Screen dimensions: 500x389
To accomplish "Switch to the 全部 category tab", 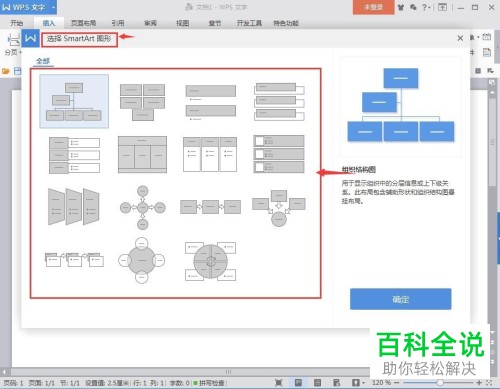I will pos(43,61).
